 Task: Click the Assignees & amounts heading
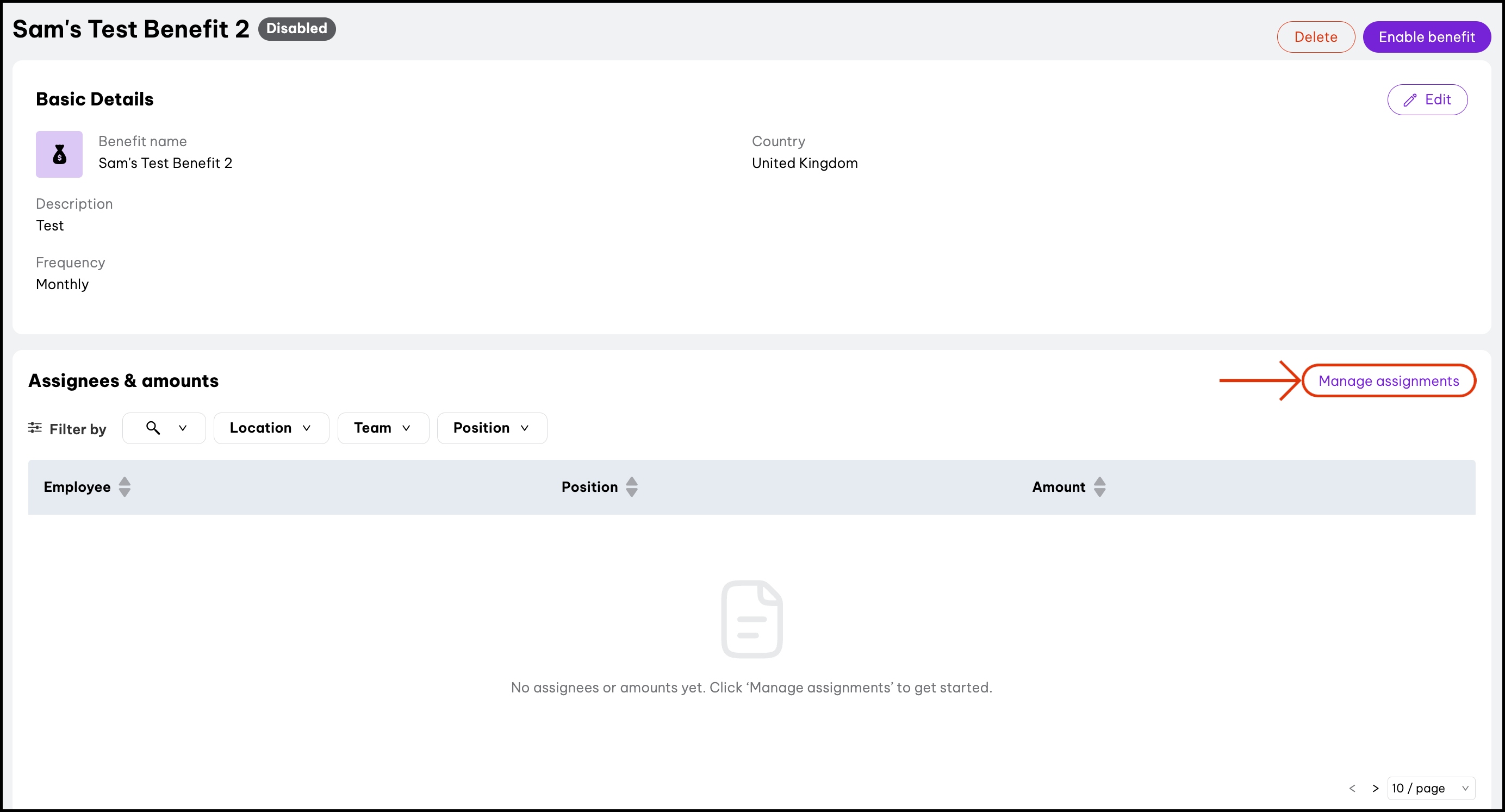tap(123, 381)
